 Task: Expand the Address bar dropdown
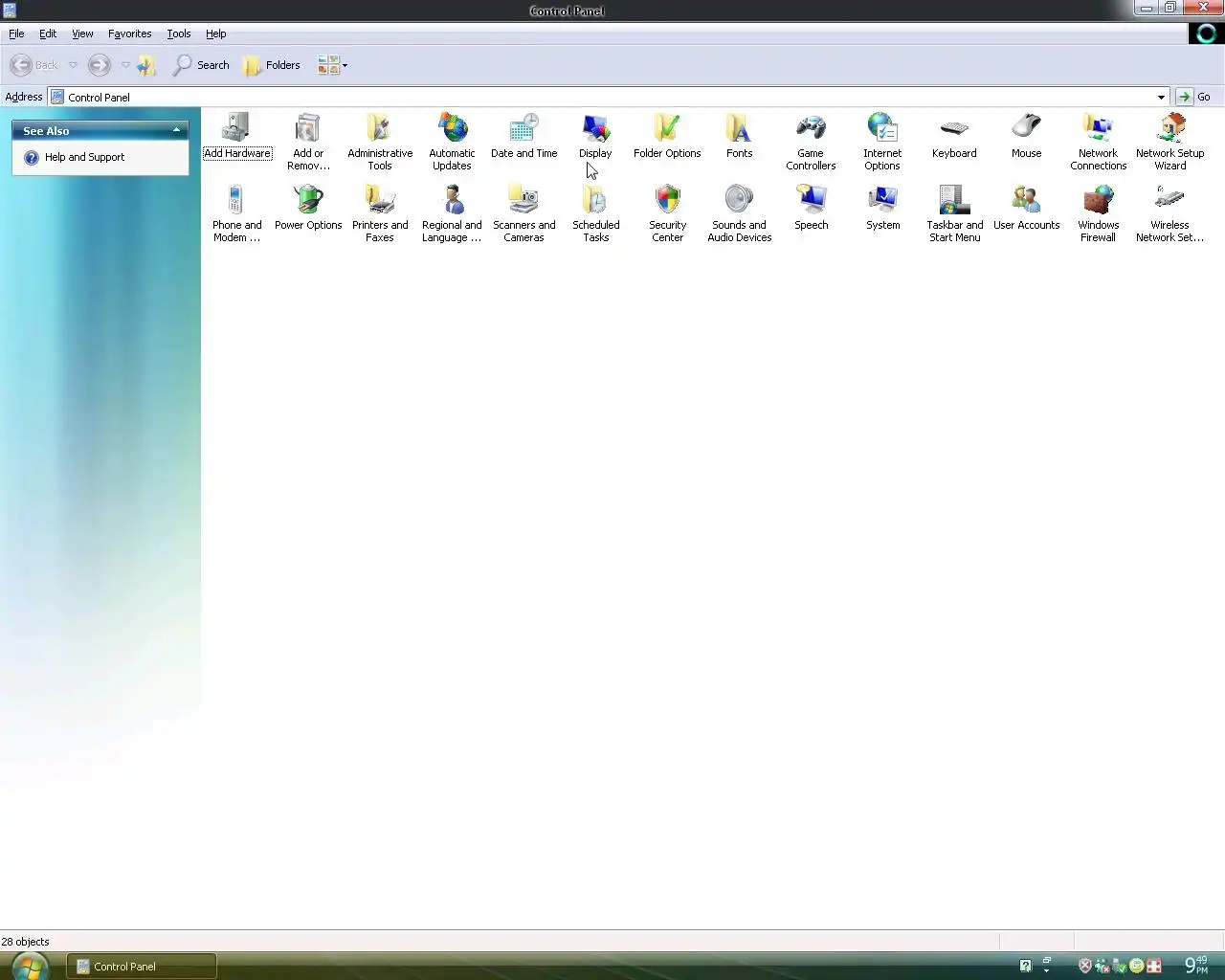pyautogui.click(x=1161, y=97)
